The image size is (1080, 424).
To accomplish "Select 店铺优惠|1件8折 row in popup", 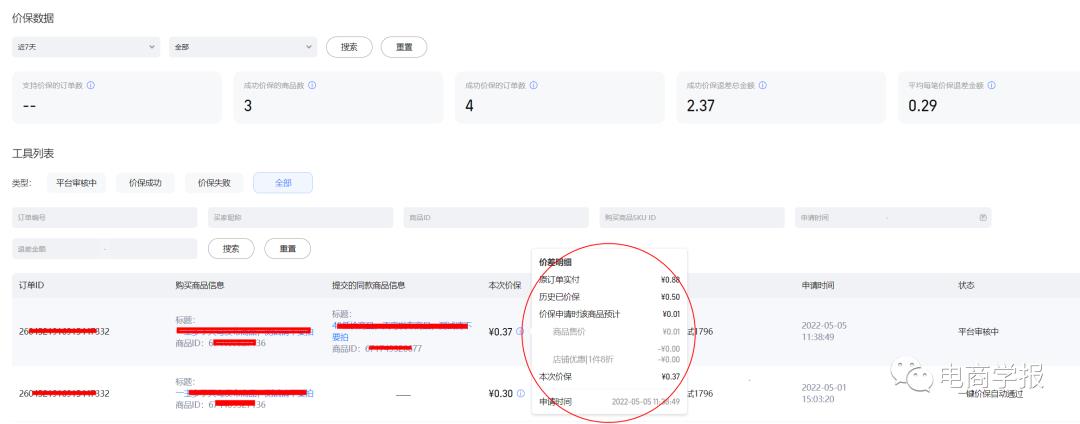I will coord(616,359).
